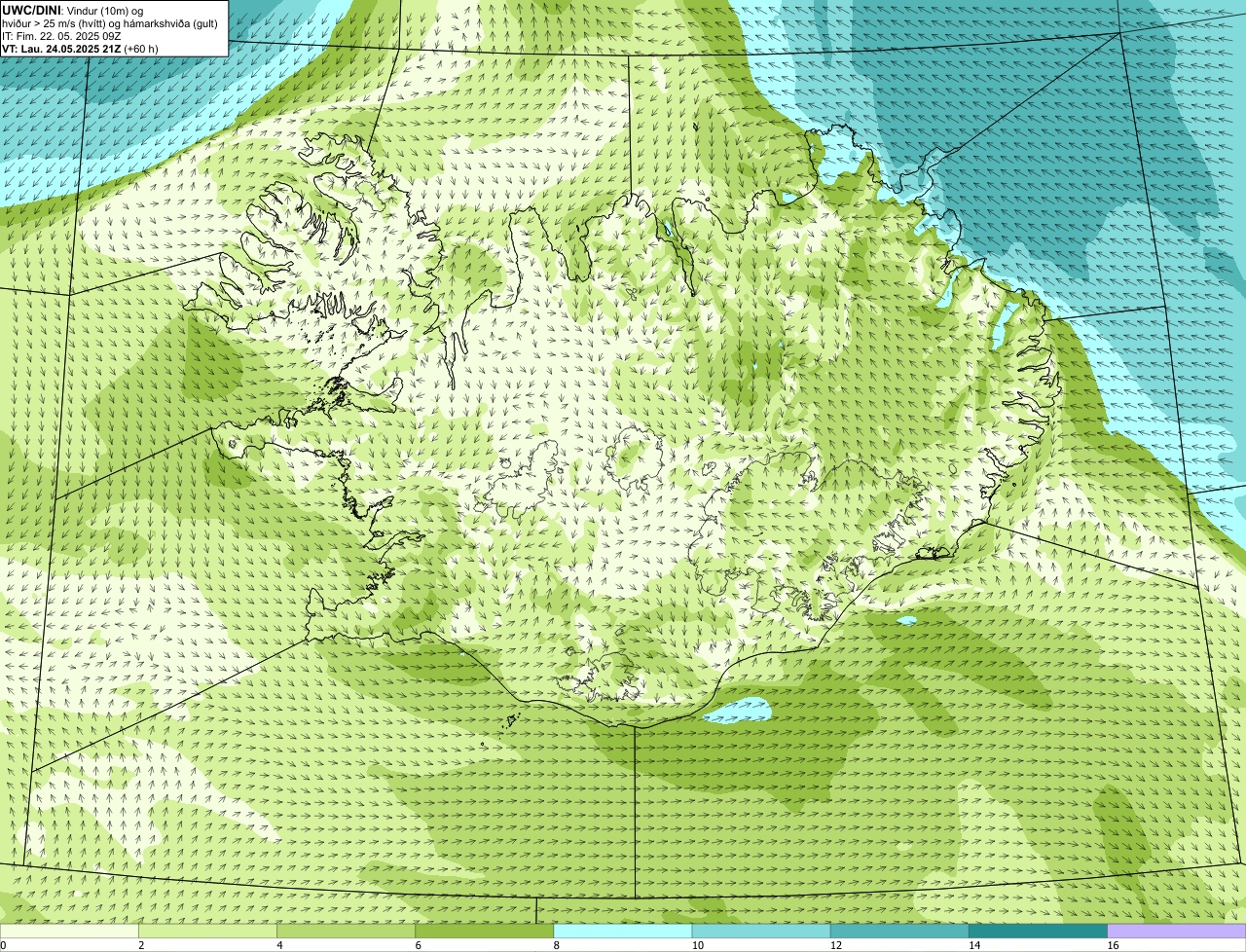Click the legend scale label '16'
The image size is (1246, 952).
[1113, 945]
